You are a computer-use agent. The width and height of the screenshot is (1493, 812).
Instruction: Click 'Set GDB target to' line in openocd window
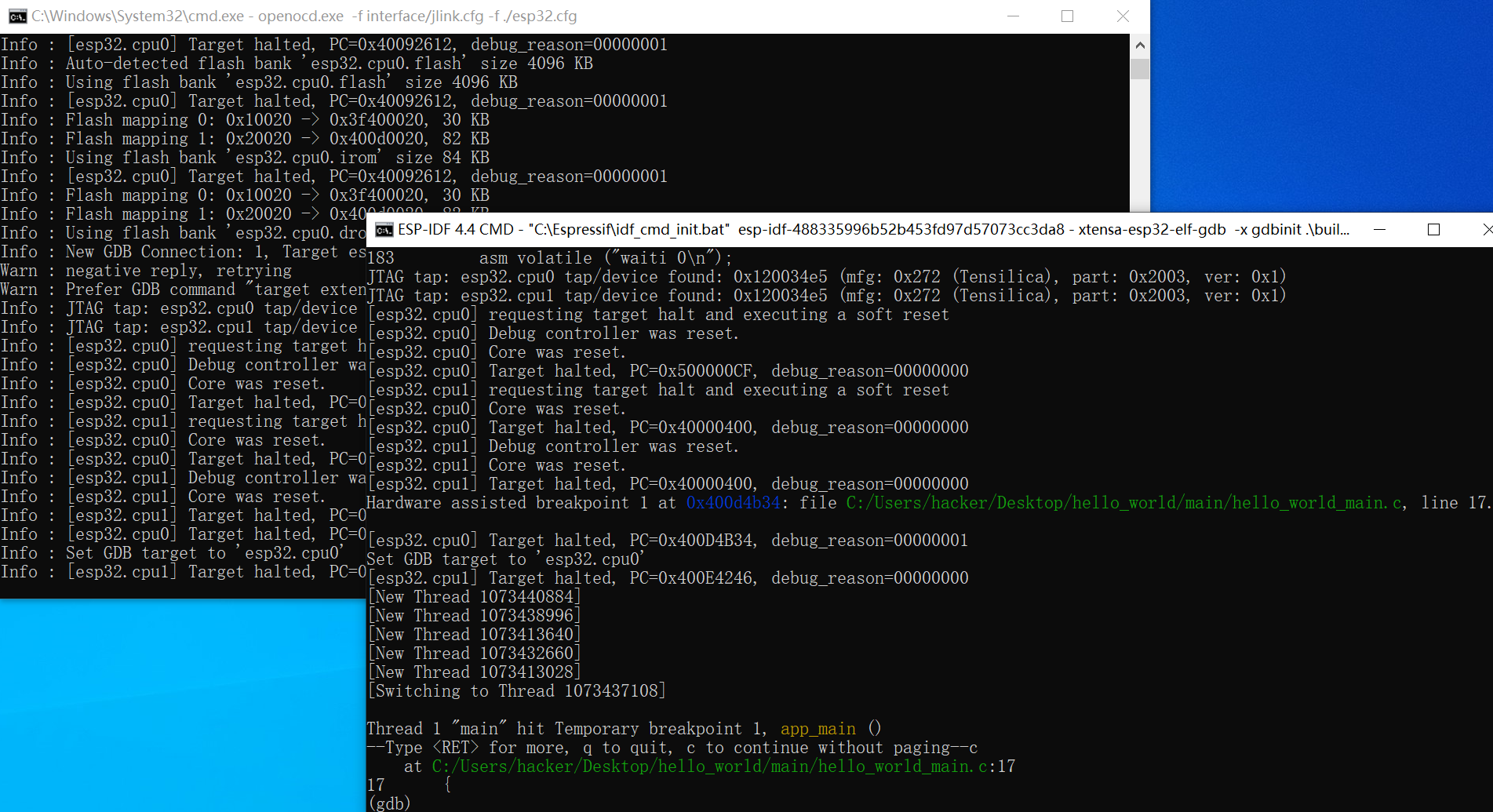click(173, 553)
